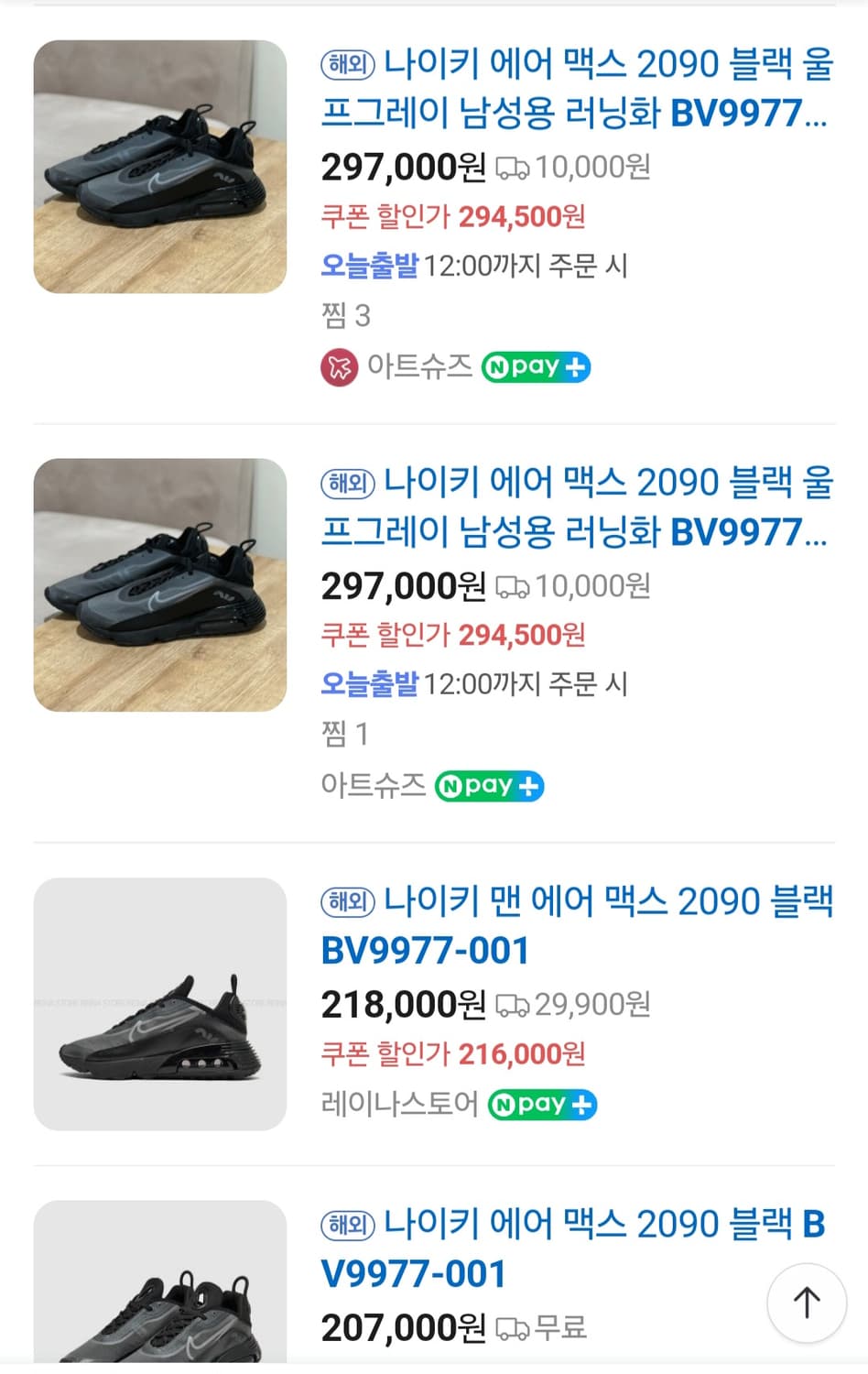Tap the Npay+ badge beside 레이나스토어

click(542, 1105)
